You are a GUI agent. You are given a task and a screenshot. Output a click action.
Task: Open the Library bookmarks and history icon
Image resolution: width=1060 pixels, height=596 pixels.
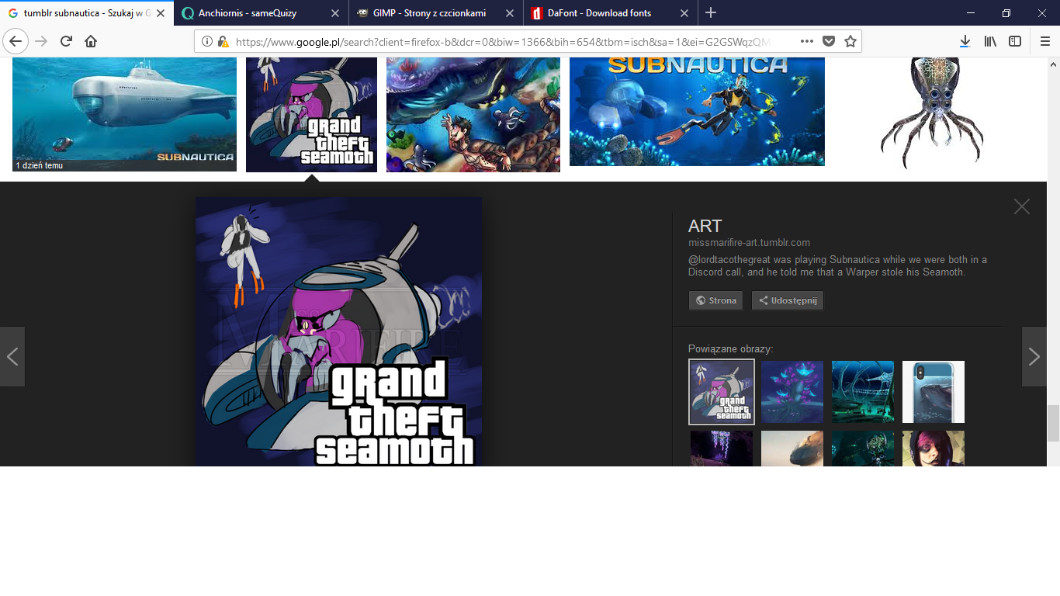point(990,41)
